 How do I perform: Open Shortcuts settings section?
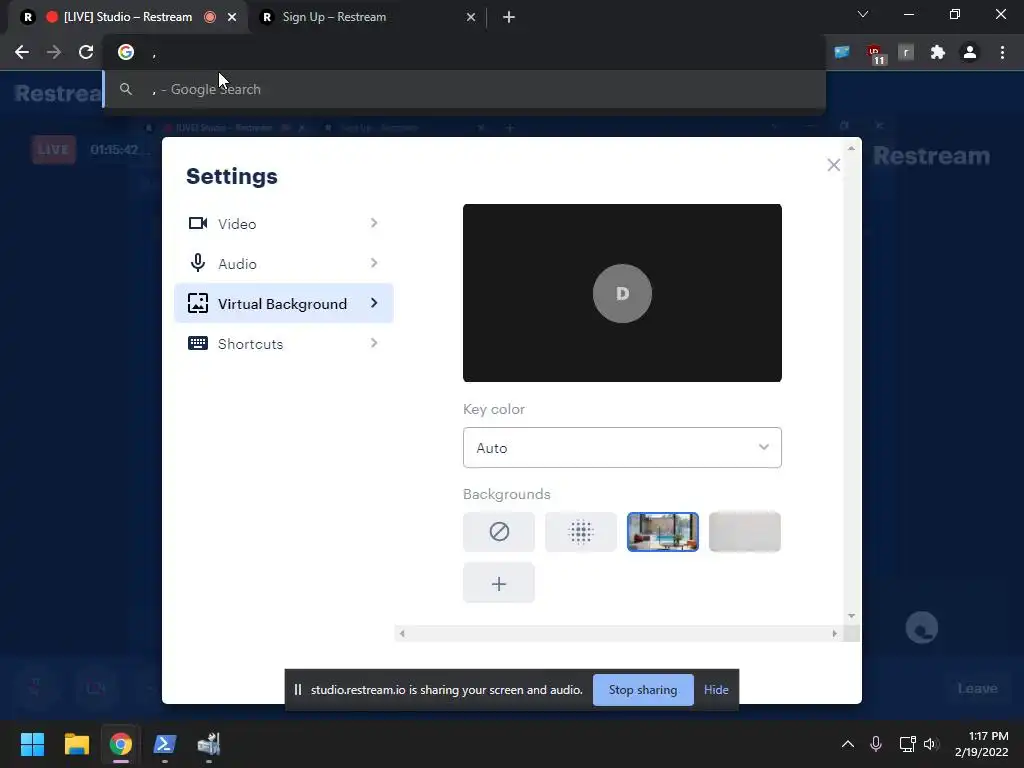point(283,344)
